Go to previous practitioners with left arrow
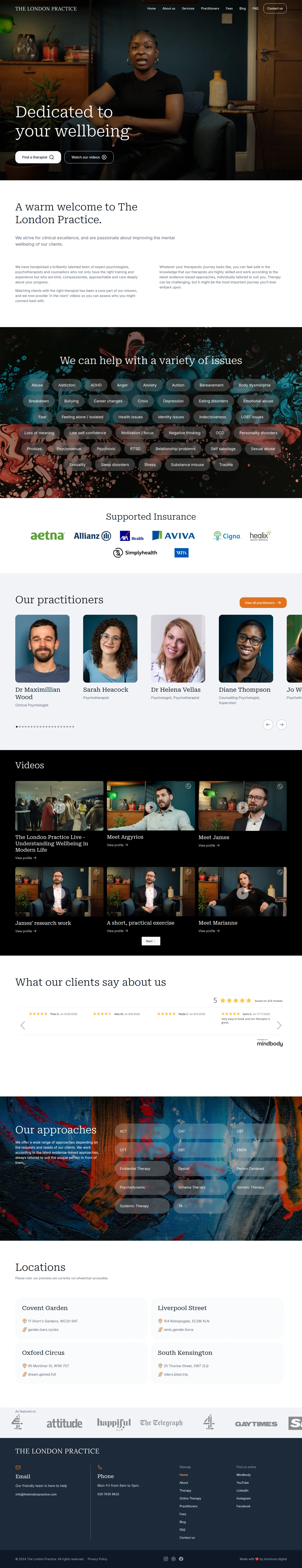The height and width of the screenshot is (1568, 302). (268, 724)
